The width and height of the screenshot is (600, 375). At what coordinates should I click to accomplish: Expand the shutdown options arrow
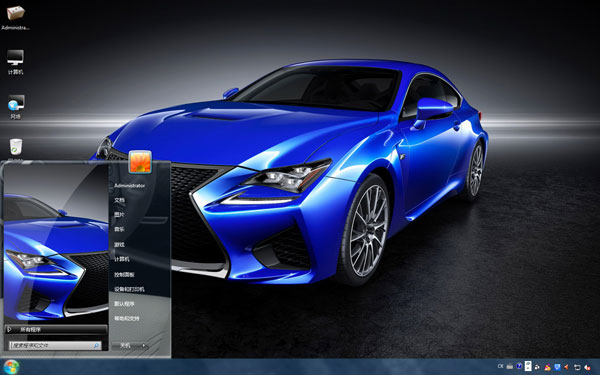[144, 346]
